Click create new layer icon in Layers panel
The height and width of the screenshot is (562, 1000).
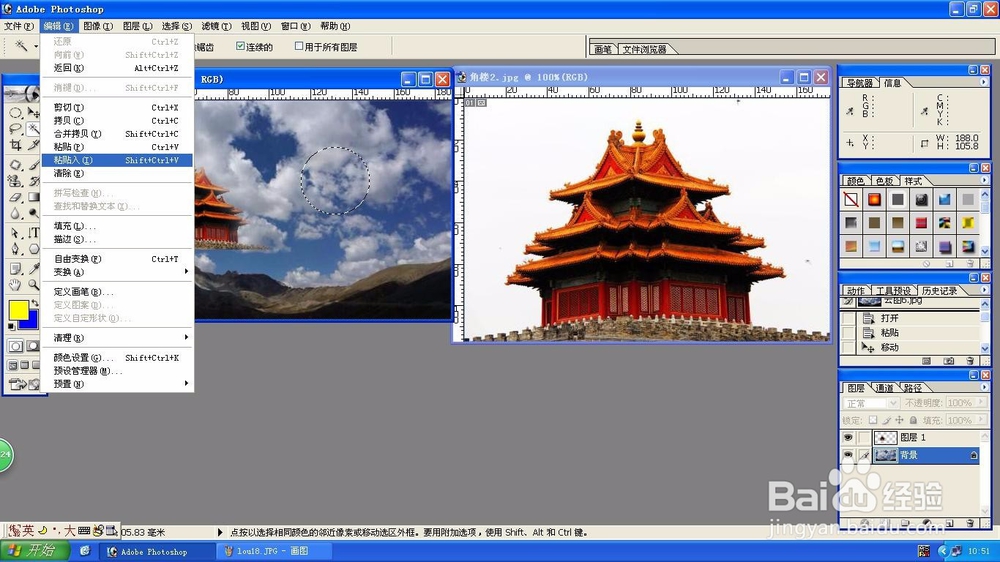click(x=950, y=523)
